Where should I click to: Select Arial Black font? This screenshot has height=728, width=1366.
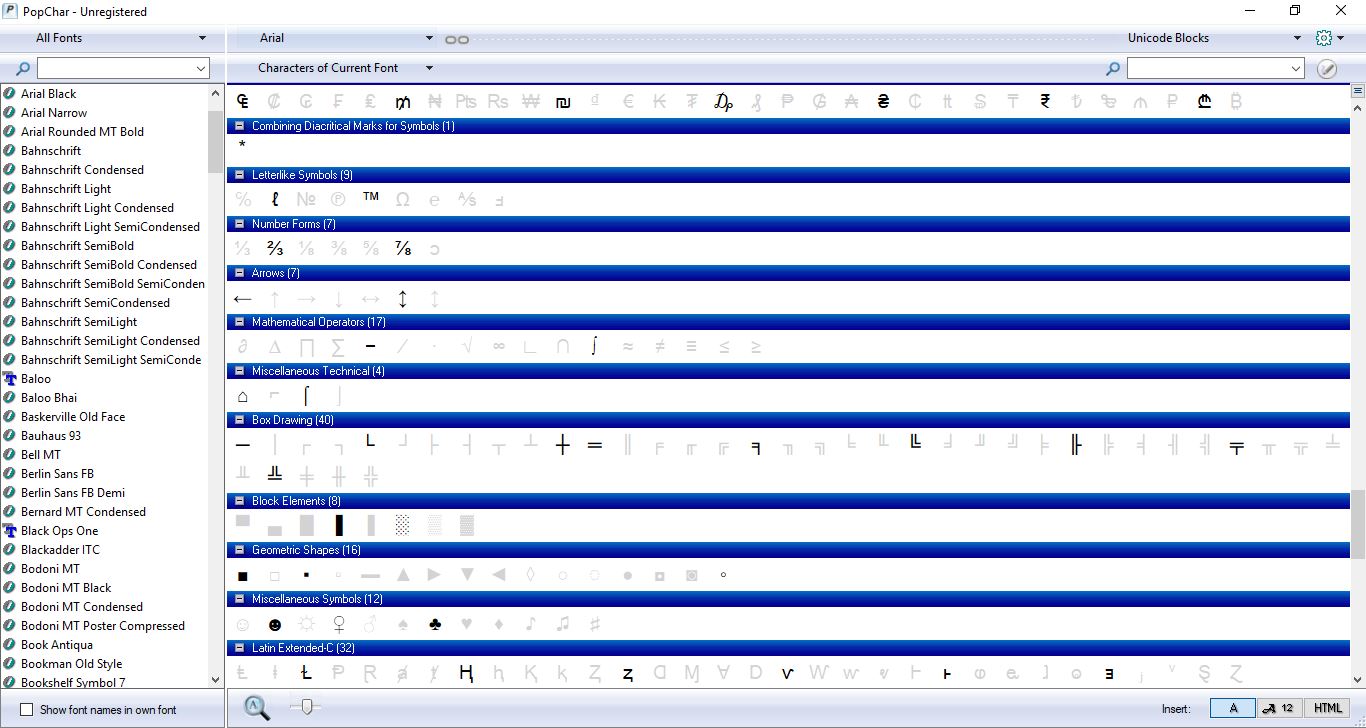click(49, 93)
